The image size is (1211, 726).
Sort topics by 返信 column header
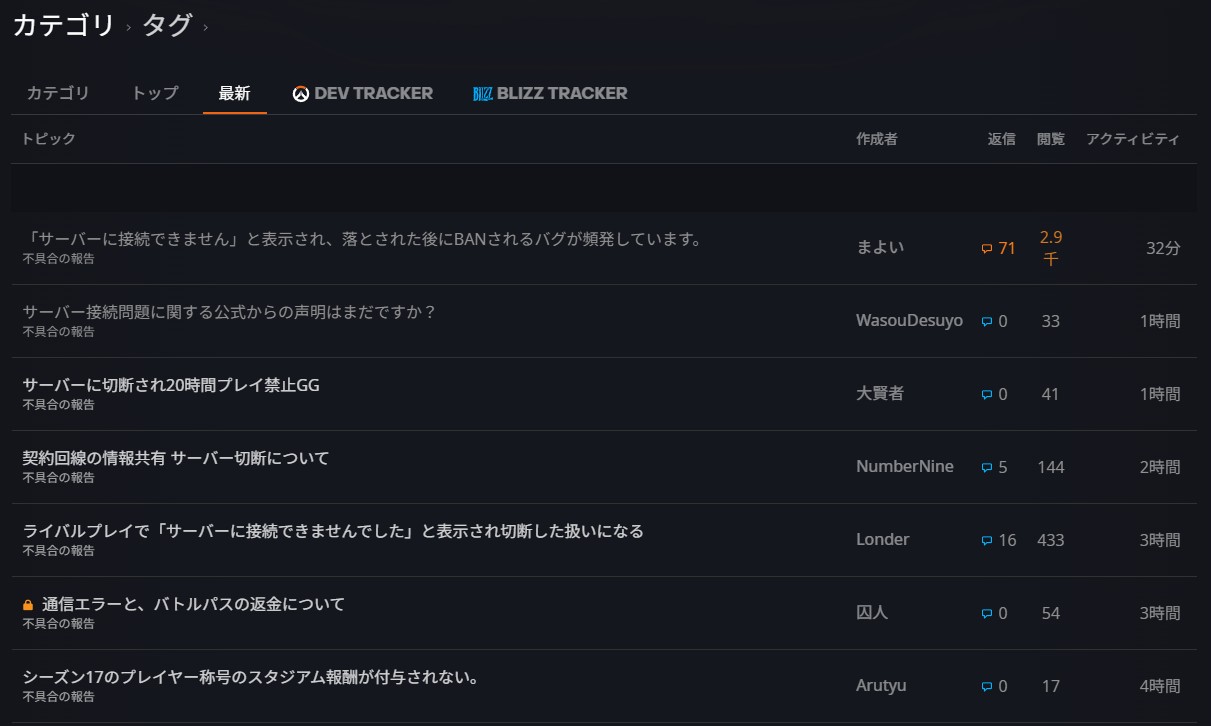pos(1001,139)
